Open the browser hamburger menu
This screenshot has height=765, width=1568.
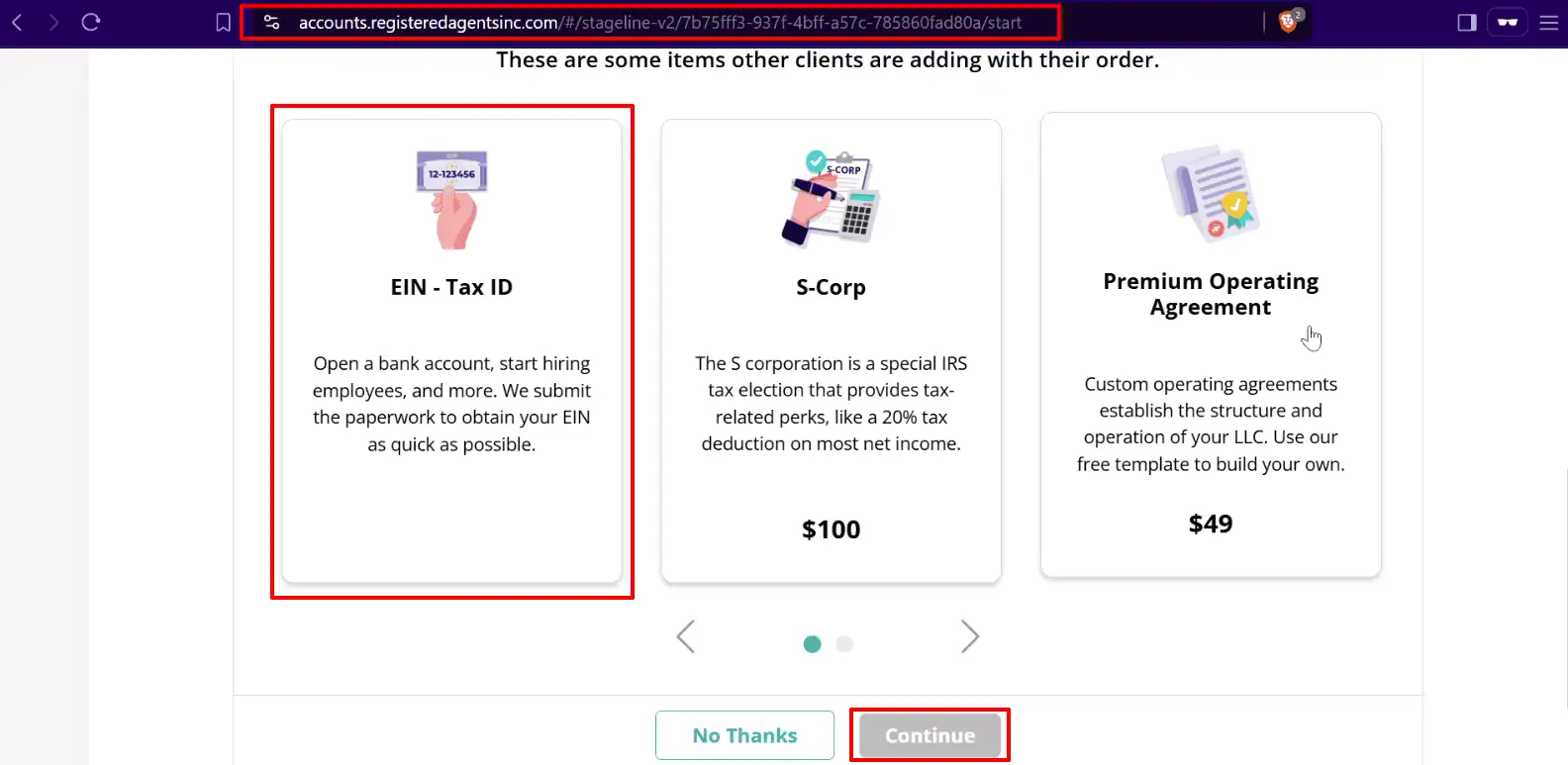1549,22
